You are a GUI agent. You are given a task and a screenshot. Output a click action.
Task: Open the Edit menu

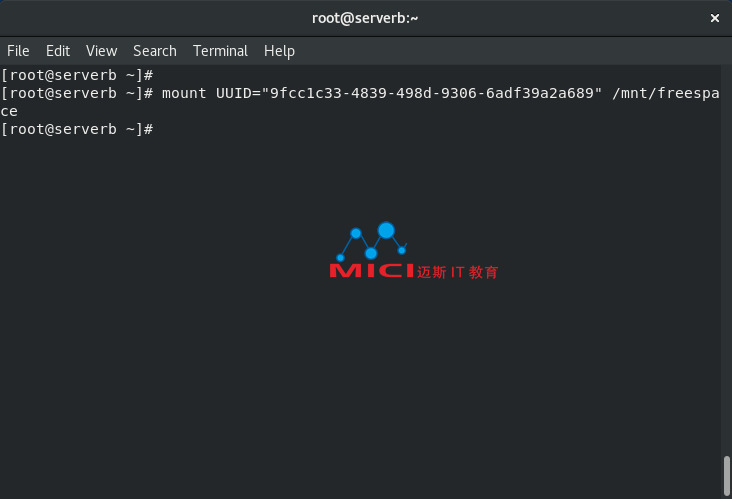[58, 51]
